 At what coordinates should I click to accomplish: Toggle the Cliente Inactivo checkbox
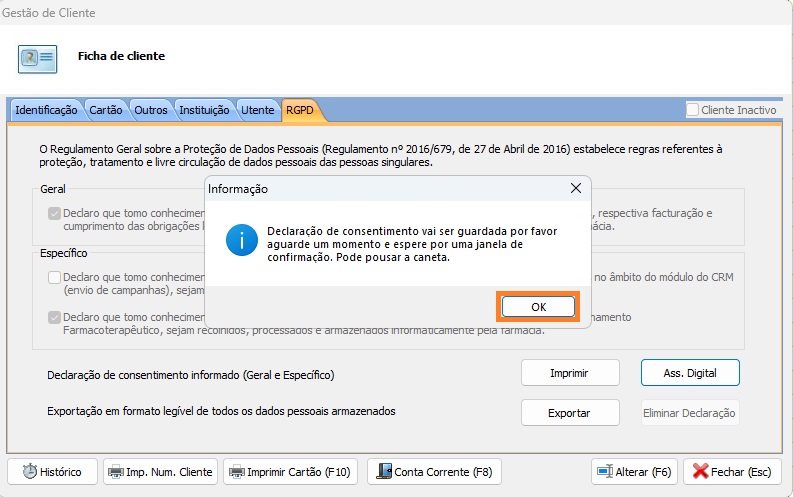[x=693, y=110]
